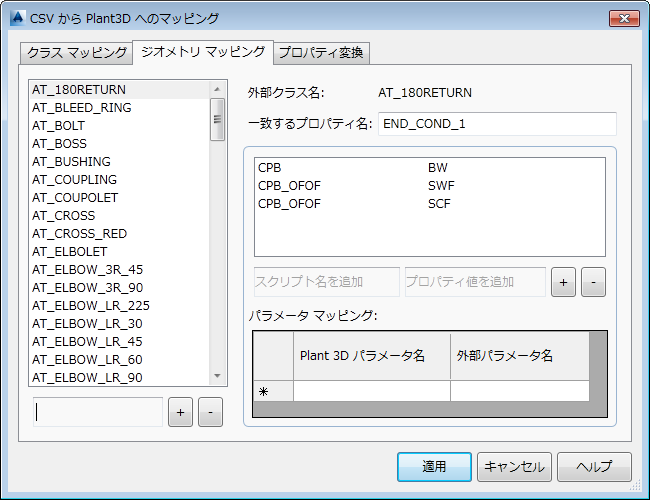
Task: Choose AT_BOLT from the list
Action: [x=119, y=126]
